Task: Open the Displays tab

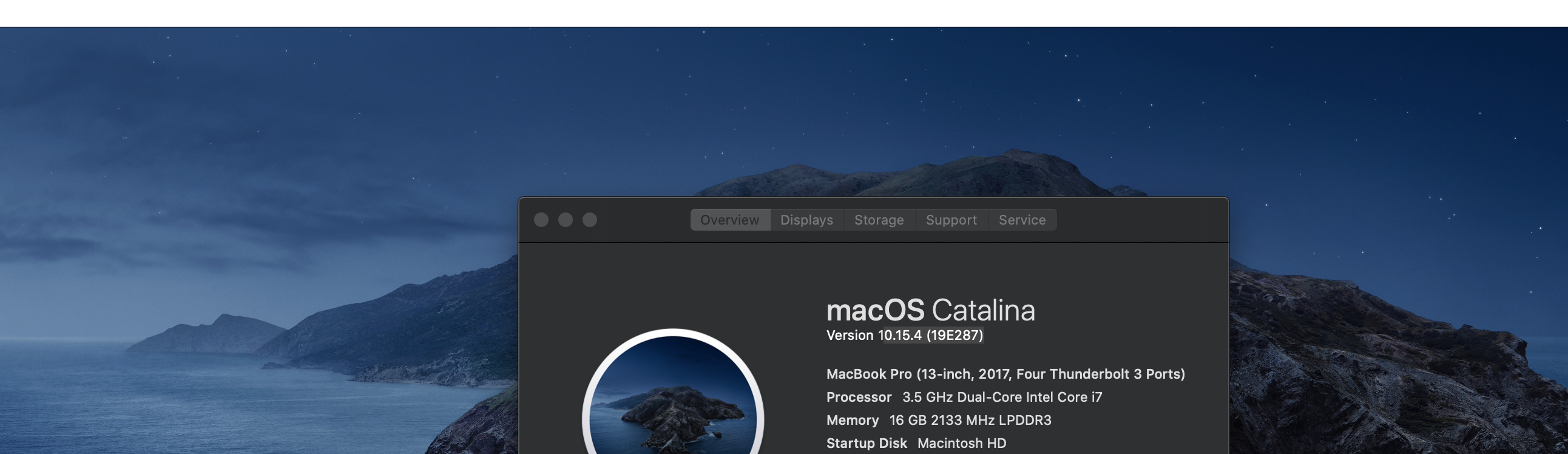Action: coord(806,220)
